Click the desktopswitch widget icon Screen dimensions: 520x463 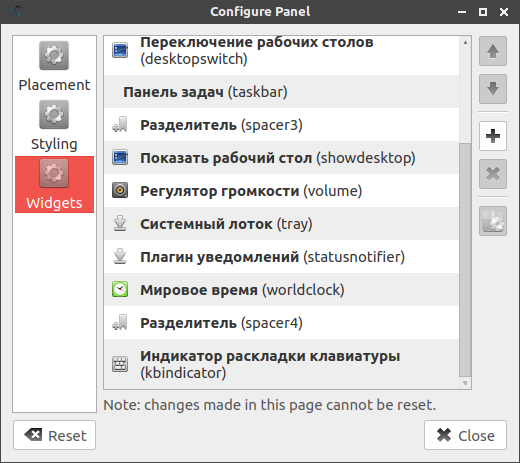(x=120, y=50)
